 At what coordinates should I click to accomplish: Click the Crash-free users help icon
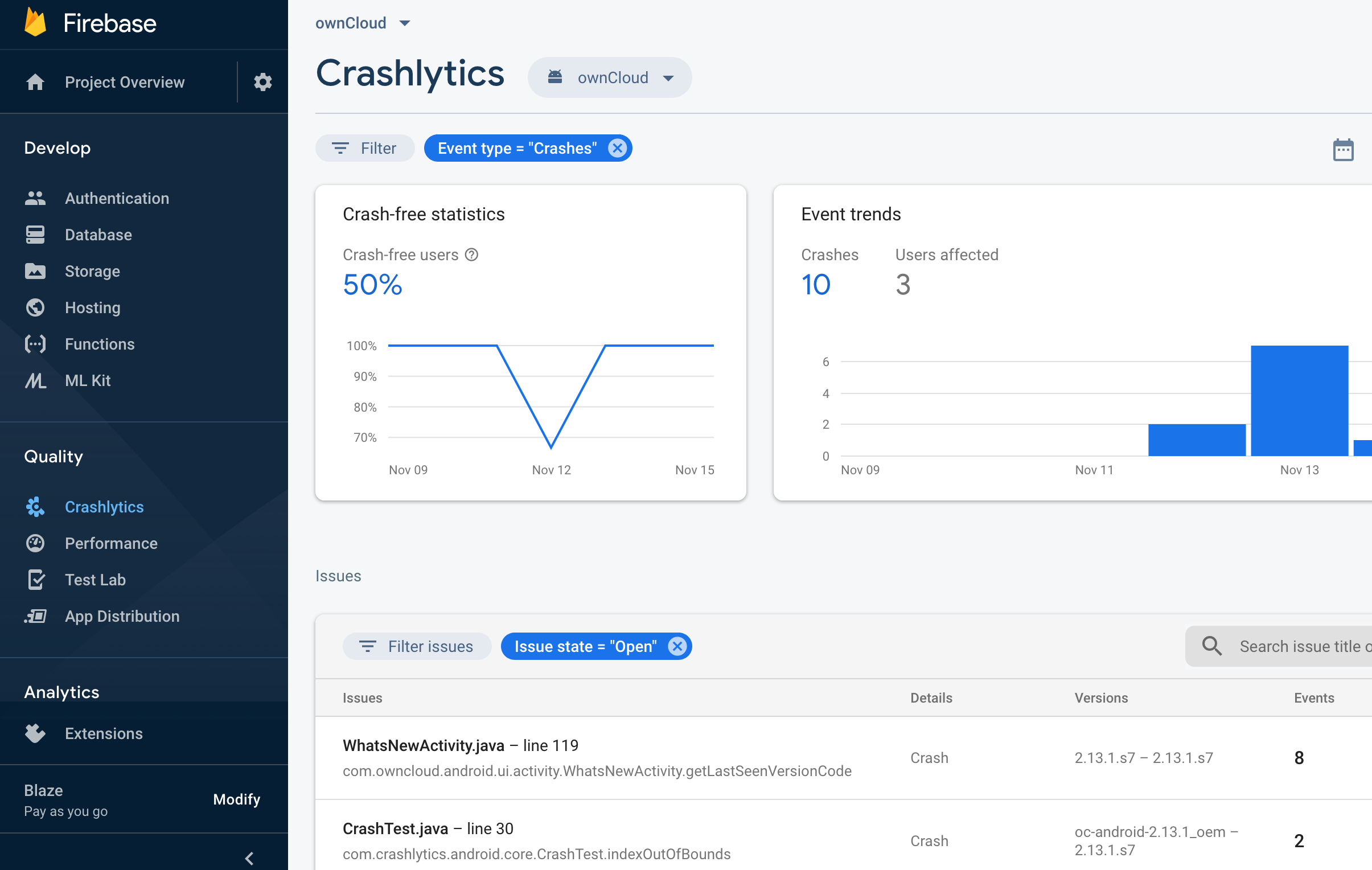pos(471,255)
